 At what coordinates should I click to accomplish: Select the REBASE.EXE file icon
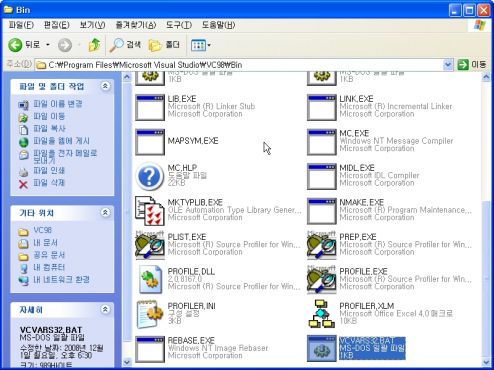click(x=150, y=349)
